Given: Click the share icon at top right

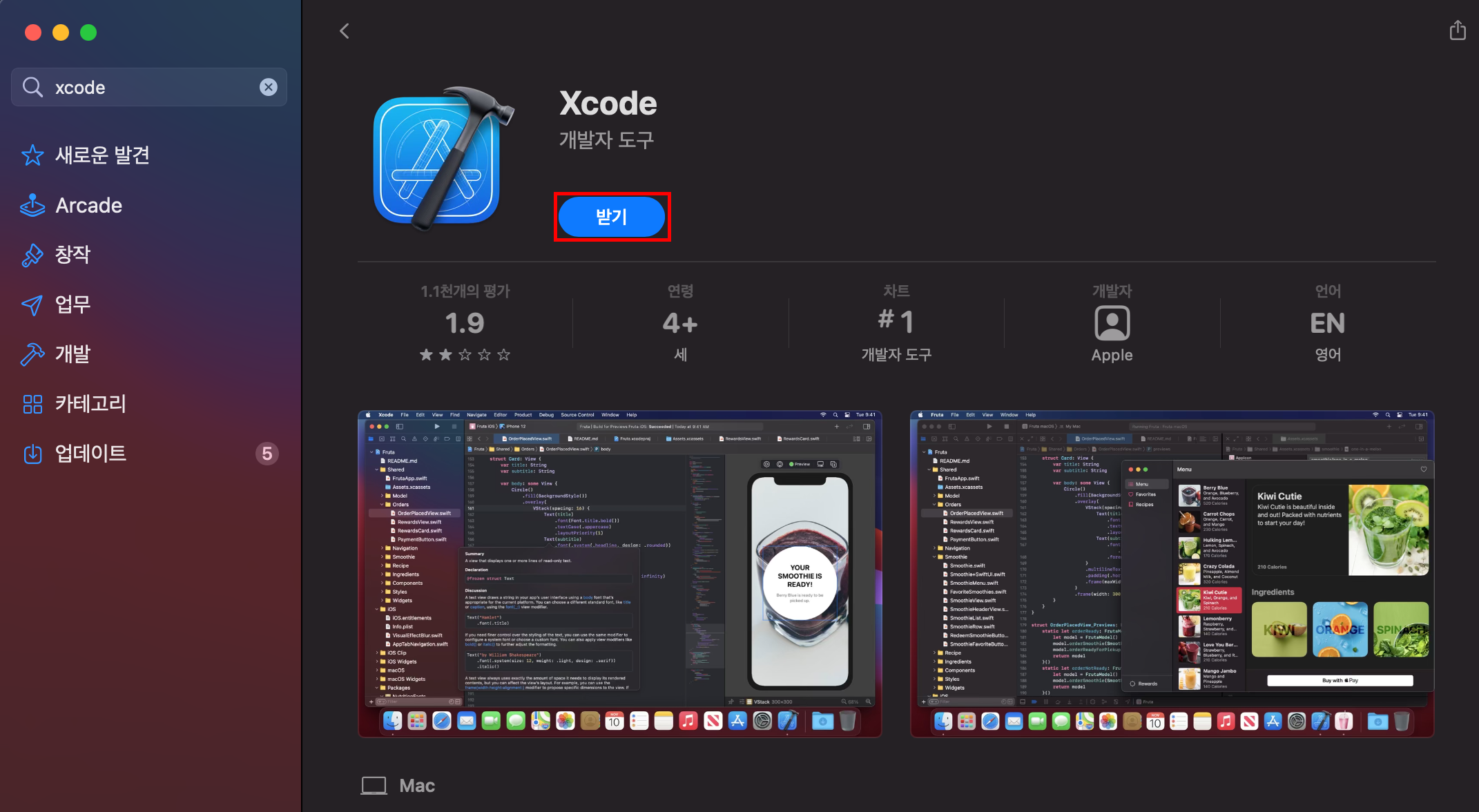Looking at the screenshot, I should pyautogui.click(x=1457, y=30).
